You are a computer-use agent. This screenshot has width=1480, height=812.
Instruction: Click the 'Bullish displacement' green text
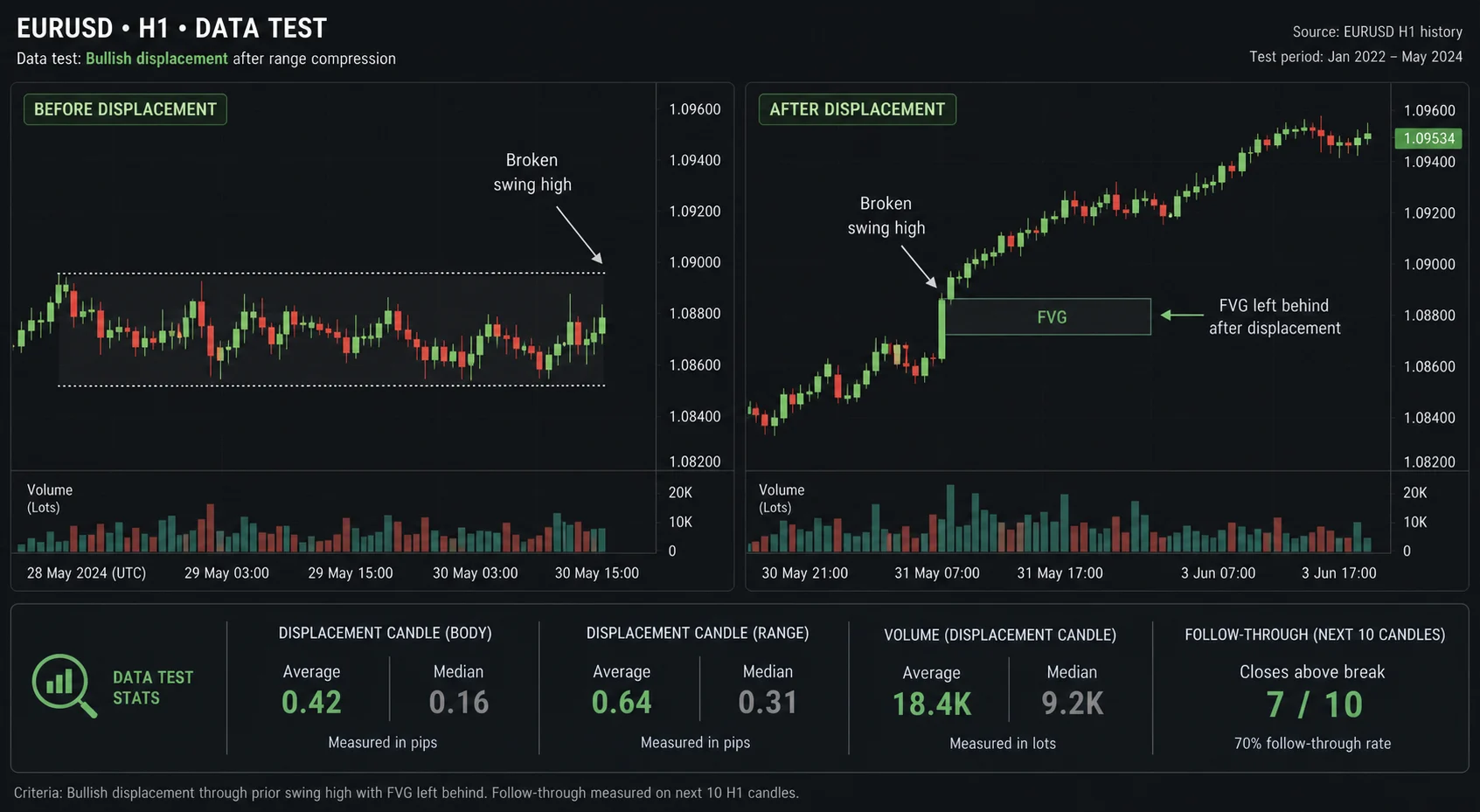pyautogui.click(x=156, y=59)
